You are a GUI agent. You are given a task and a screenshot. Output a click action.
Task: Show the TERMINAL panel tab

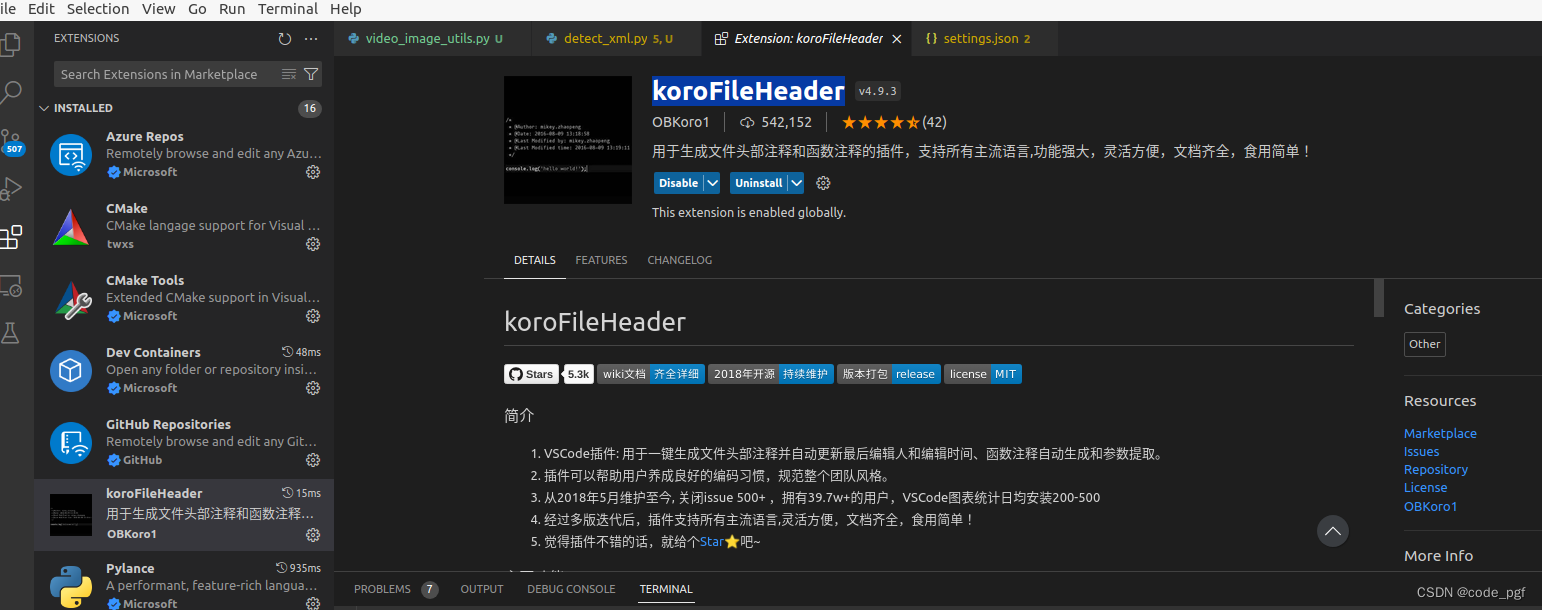[666, 589]
